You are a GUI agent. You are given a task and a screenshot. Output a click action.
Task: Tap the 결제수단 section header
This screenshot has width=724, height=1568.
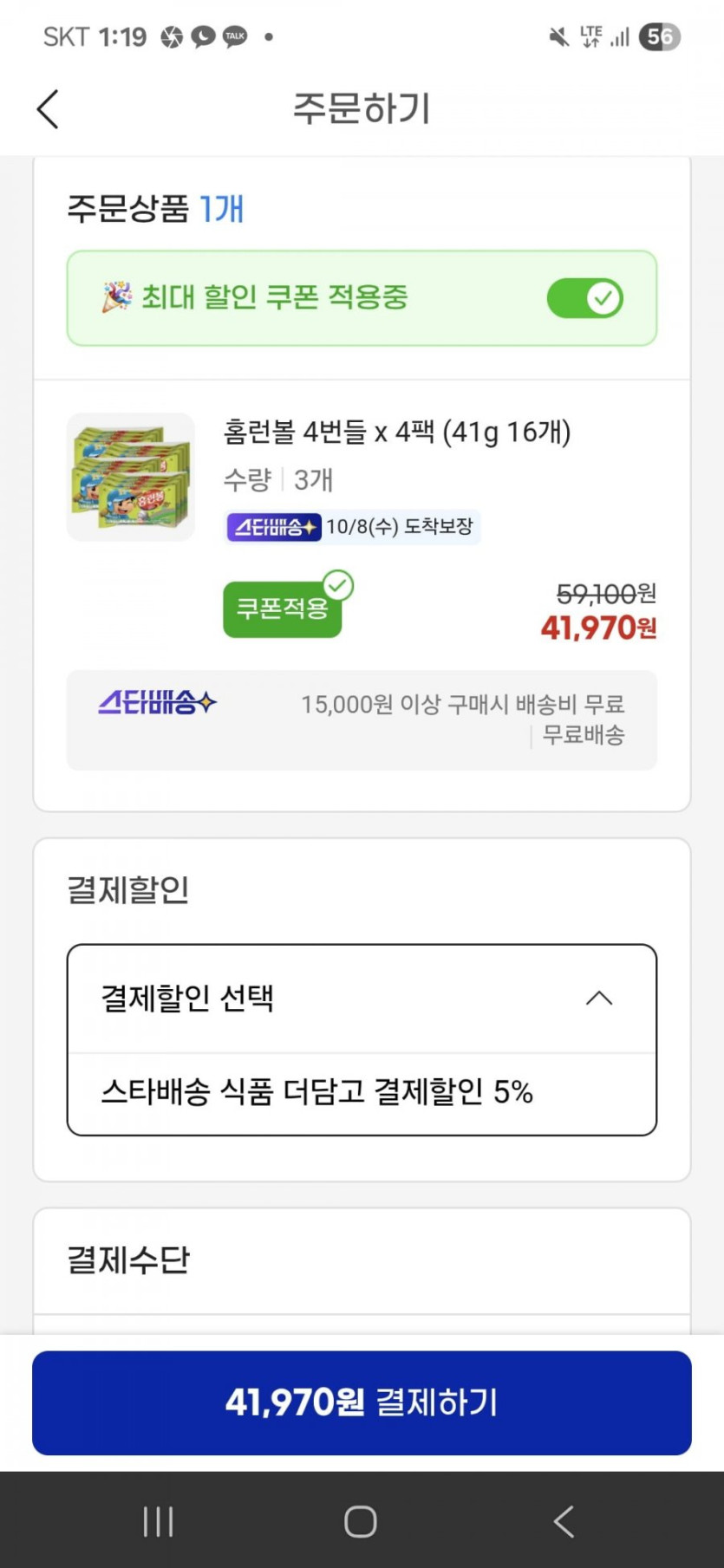pyautogui.click(x=128, y=1259)
